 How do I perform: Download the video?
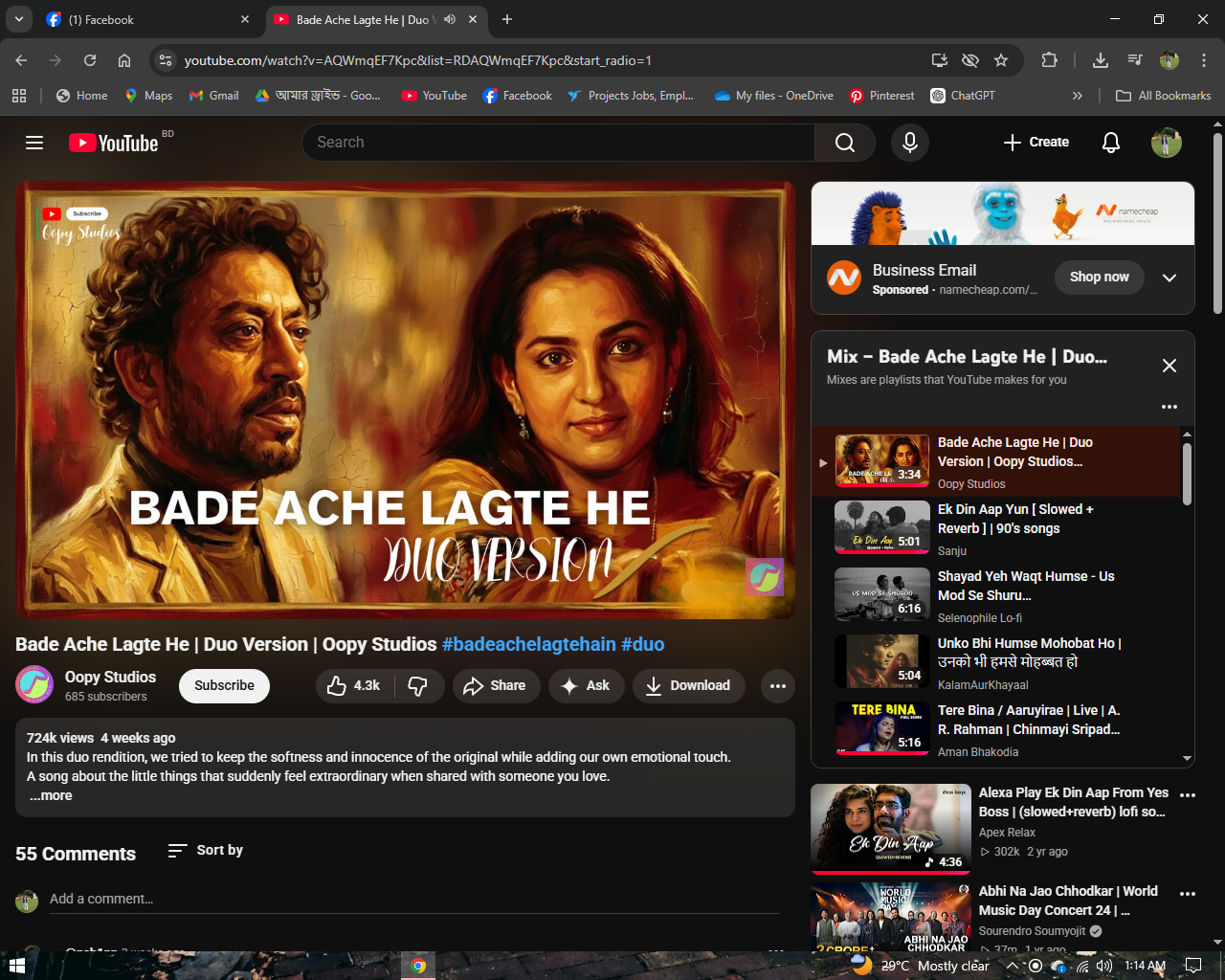(x=689, y=685)
